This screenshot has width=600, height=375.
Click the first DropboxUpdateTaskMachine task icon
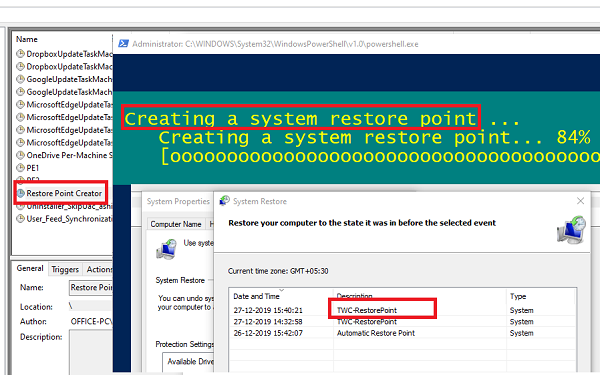20,54
